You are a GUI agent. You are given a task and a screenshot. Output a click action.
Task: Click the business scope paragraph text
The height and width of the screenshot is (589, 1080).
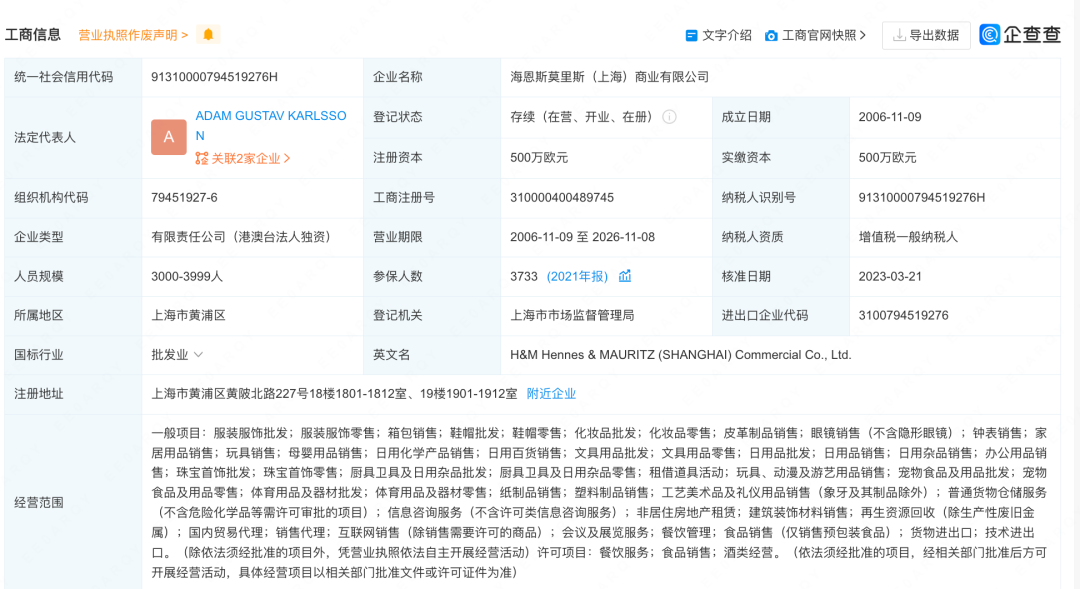(x=599, y=502)
